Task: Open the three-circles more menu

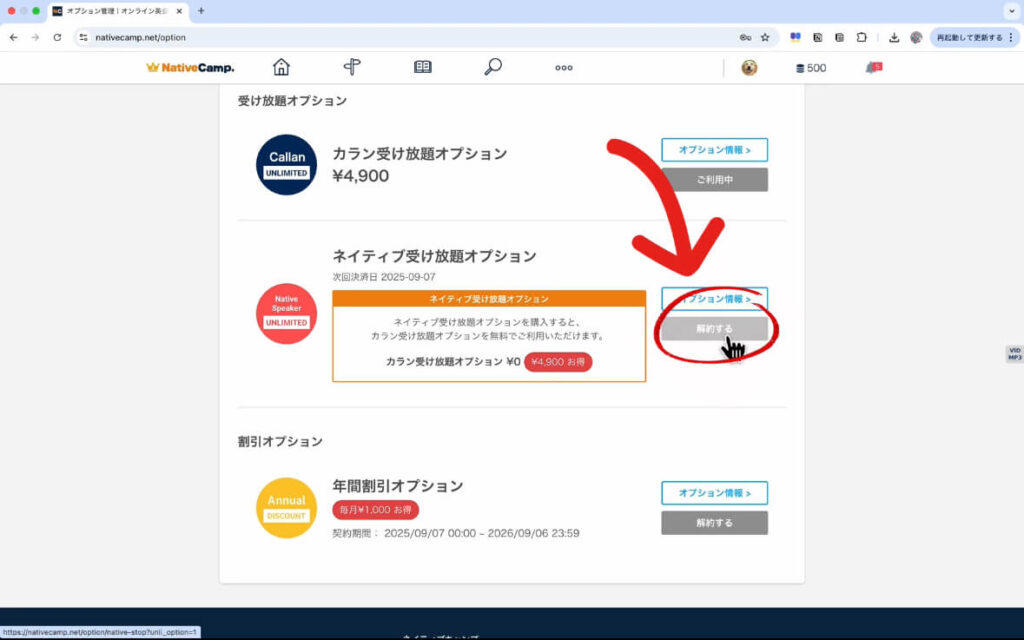Action: (x=564, y=68)
